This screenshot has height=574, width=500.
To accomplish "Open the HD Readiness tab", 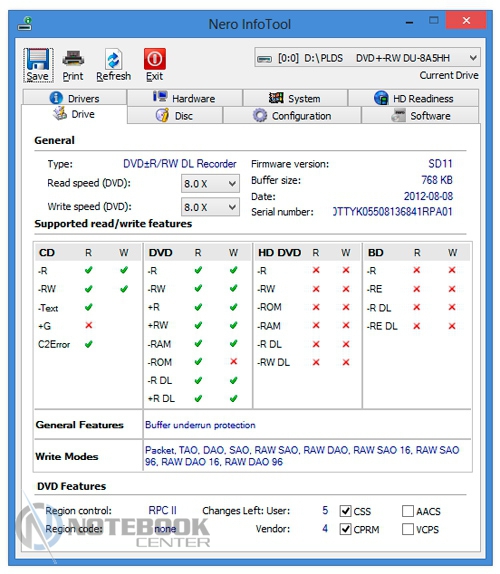I will point(413,98).
